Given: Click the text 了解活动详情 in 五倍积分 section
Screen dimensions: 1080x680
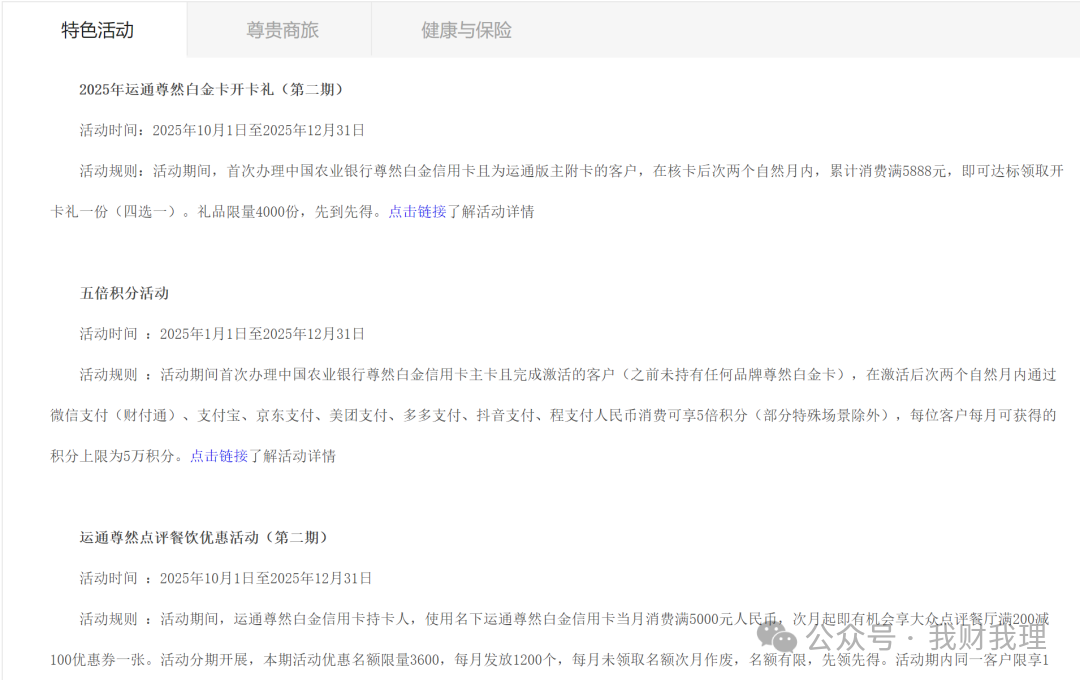Looking at the screenshot, I should click(292, 455).
